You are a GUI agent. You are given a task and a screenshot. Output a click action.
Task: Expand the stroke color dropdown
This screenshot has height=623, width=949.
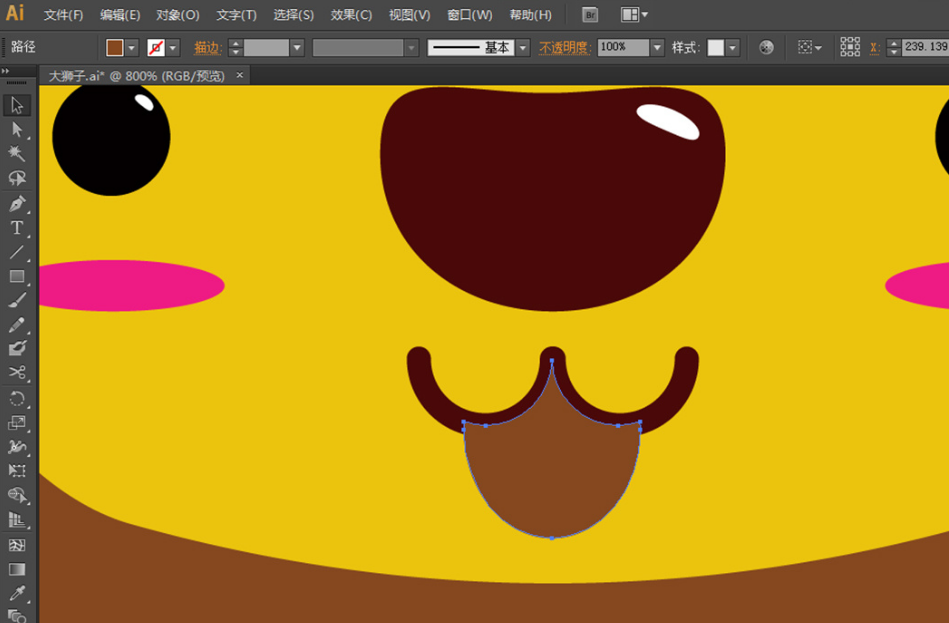(x=173, y=48)
